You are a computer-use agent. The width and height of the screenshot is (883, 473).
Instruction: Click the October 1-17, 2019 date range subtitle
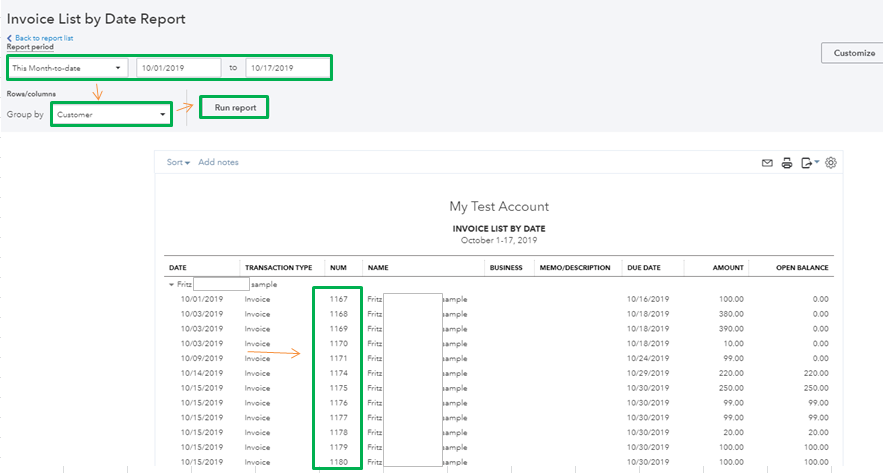[x=499, y=240]
